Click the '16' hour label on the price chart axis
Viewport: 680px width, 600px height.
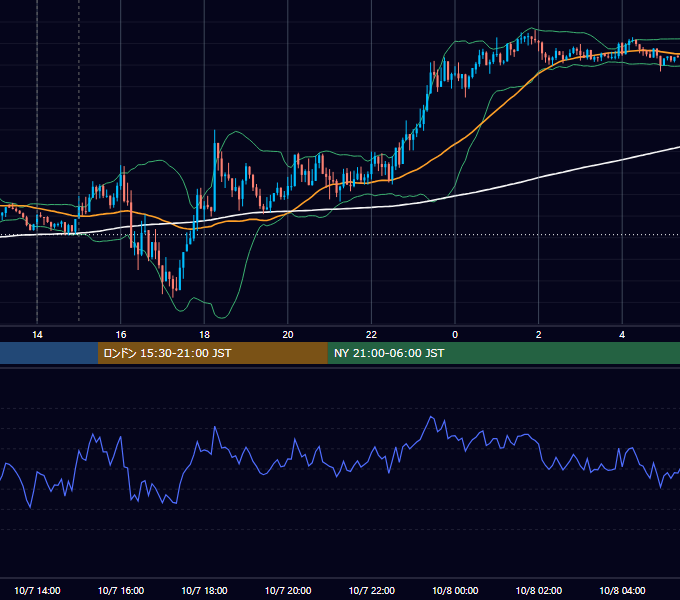click(x=121, y=335)
